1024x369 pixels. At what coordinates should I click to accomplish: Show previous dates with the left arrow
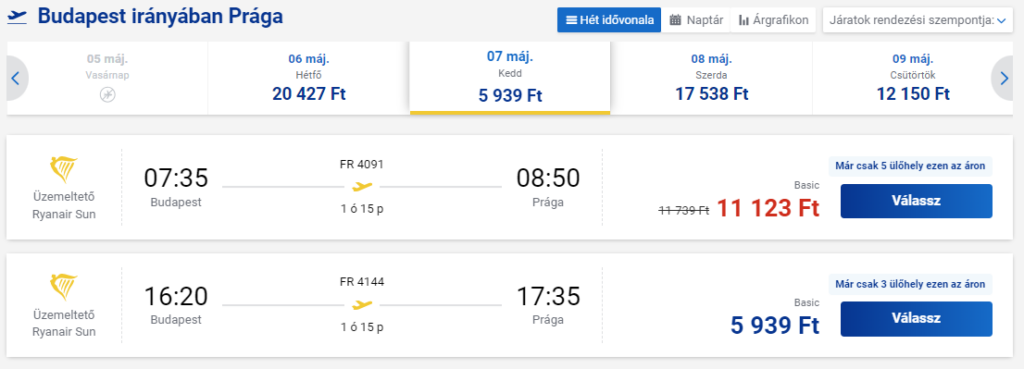(x=16, y=79)
